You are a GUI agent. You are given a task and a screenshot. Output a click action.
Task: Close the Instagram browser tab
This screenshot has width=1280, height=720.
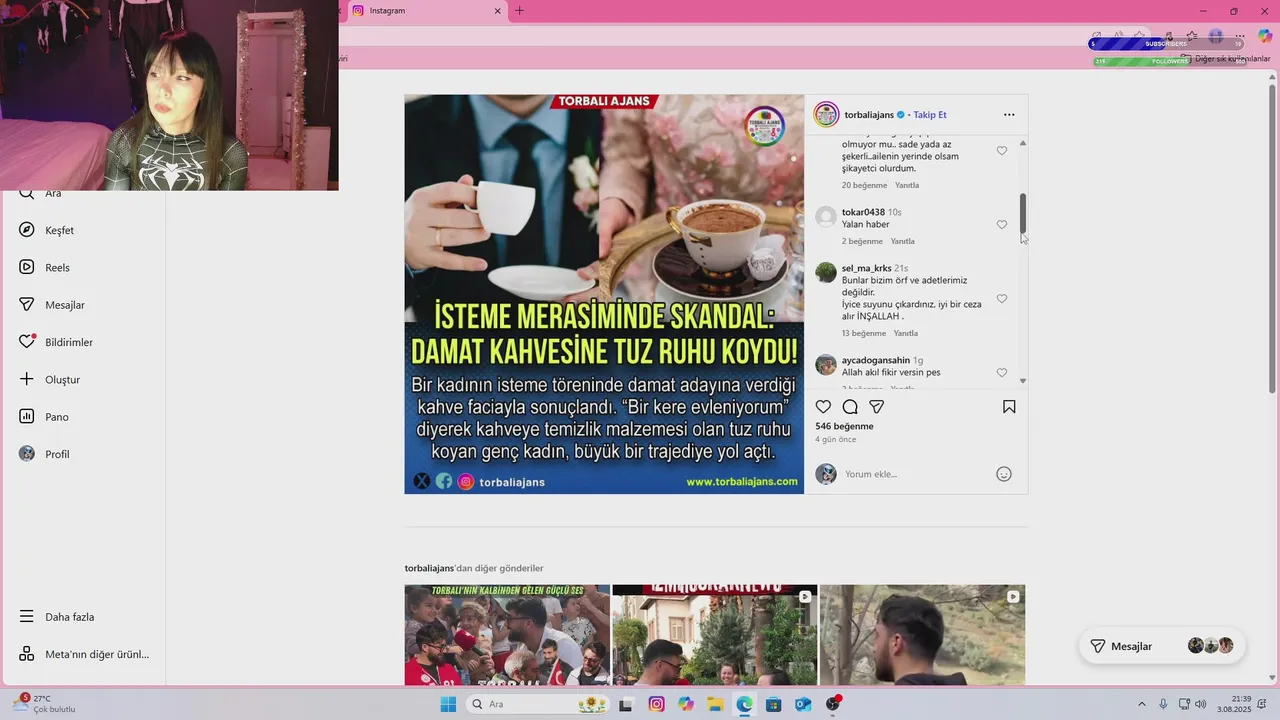pos(497,11)
